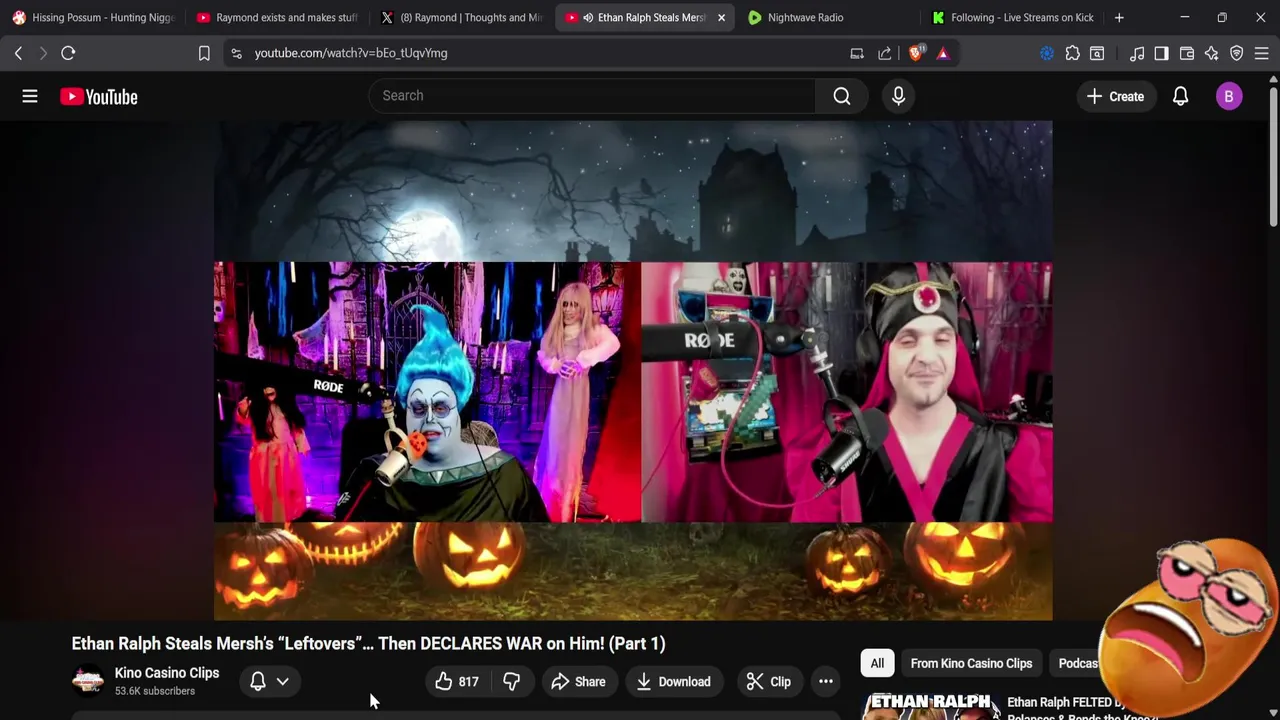1280x720 pixels.
Task: Select the Podcasts filter chip
Action: tap(1079, 663)
